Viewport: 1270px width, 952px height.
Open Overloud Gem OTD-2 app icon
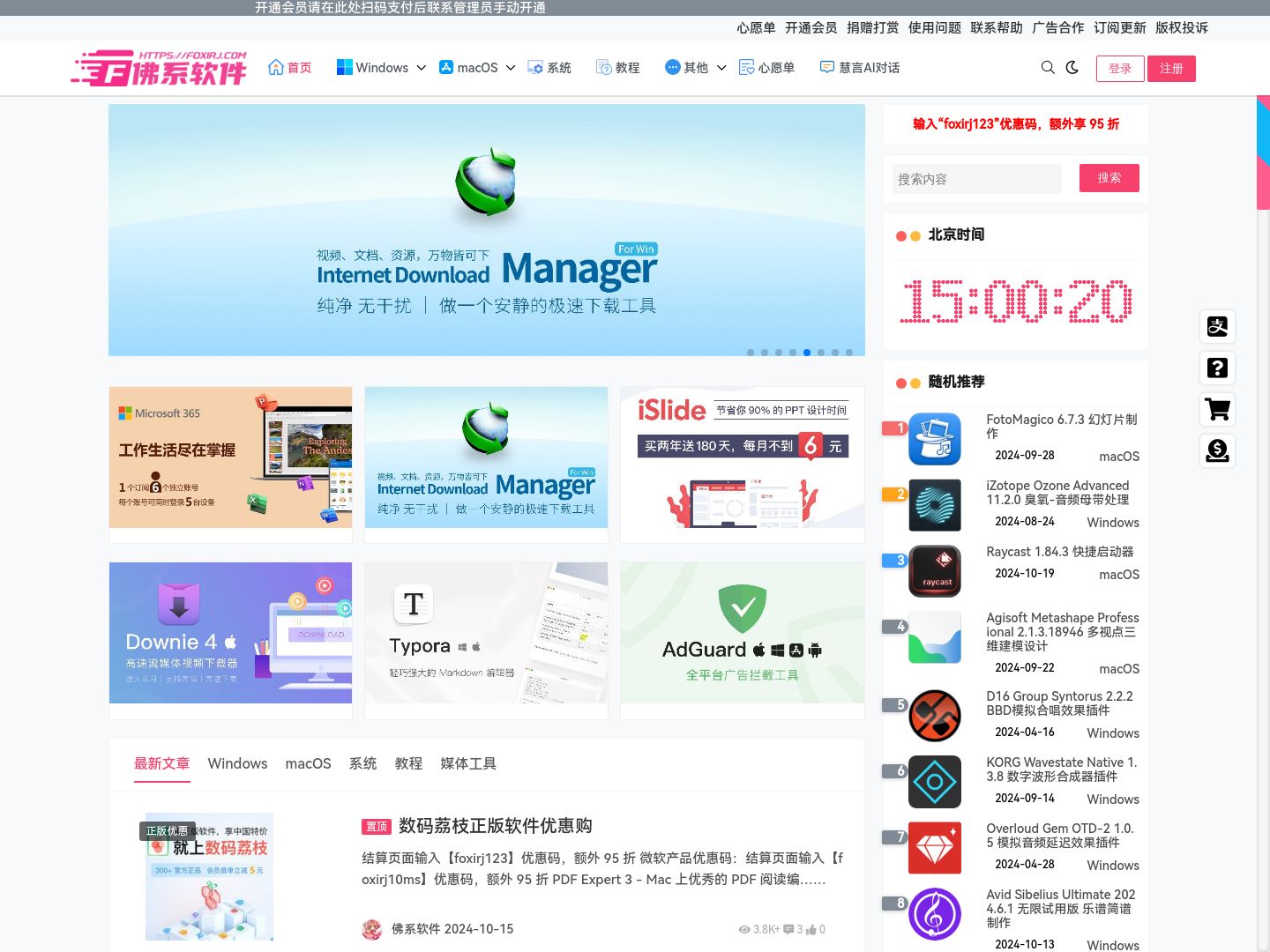[x=935, y=848]
